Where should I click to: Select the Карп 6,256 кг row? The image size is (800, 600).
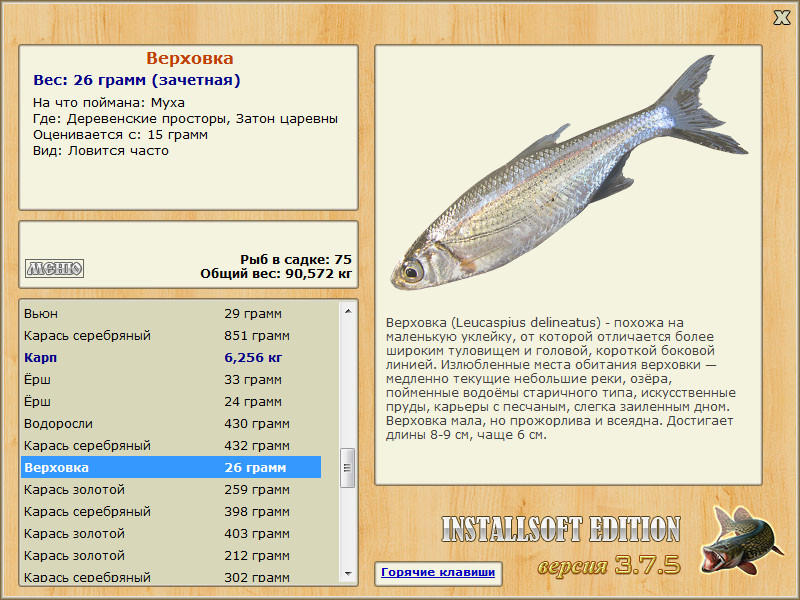click(171, 358)
